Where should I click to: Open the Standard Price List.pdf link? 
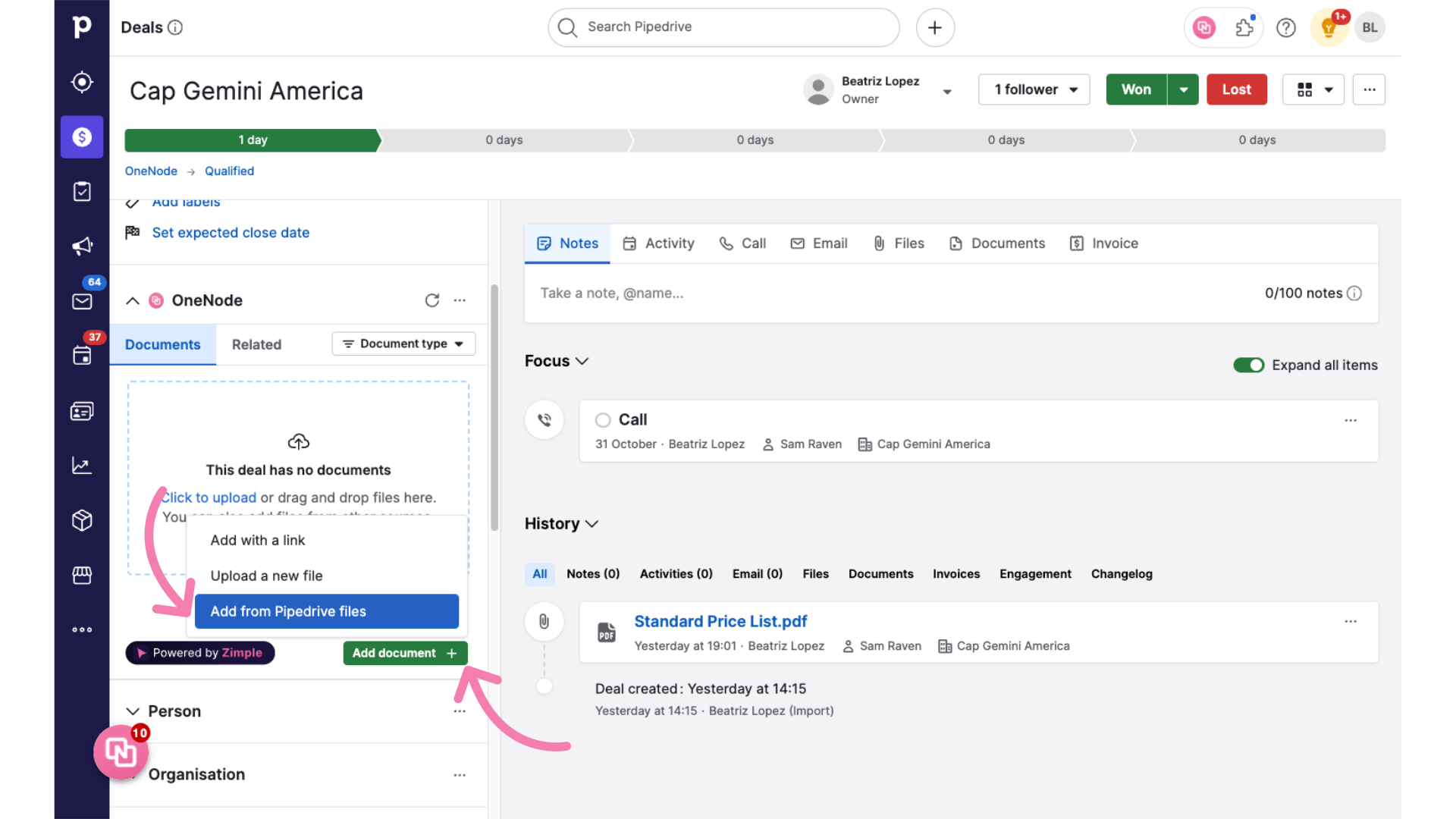720,622
